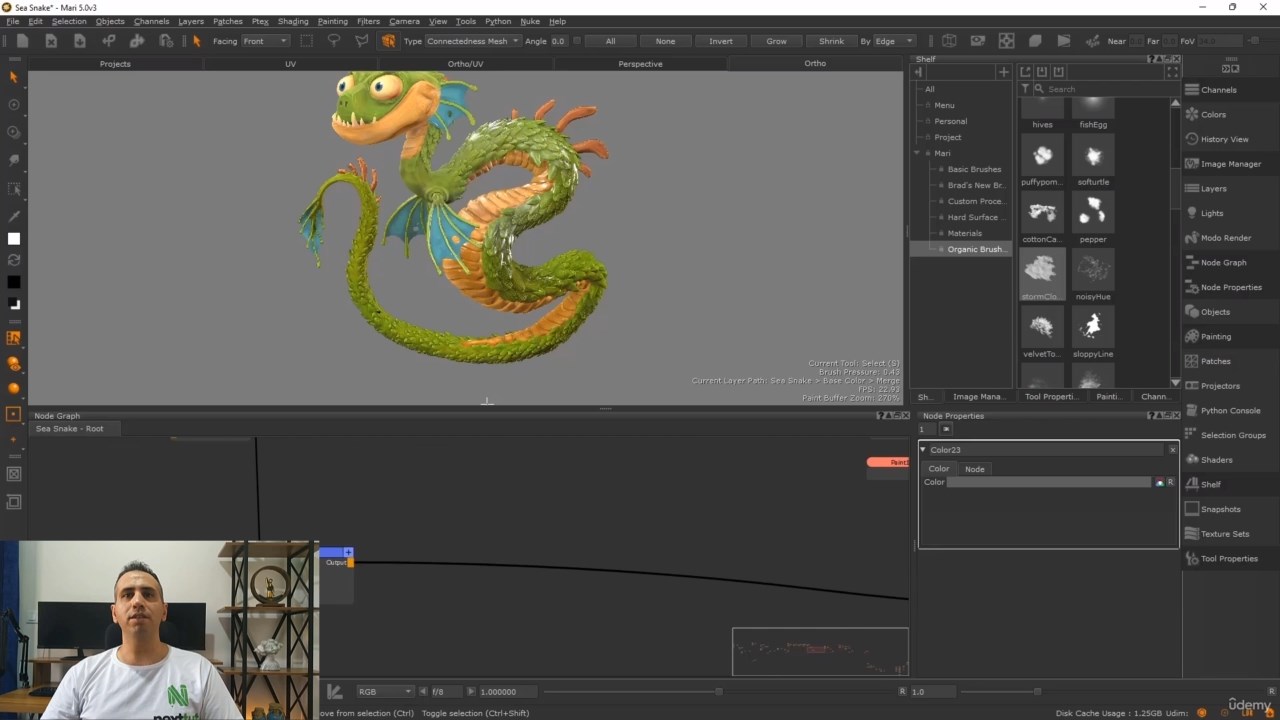Open the Type dropdown Connectedness Mesh
The image size is (1280, 720).
click(473, 41)
